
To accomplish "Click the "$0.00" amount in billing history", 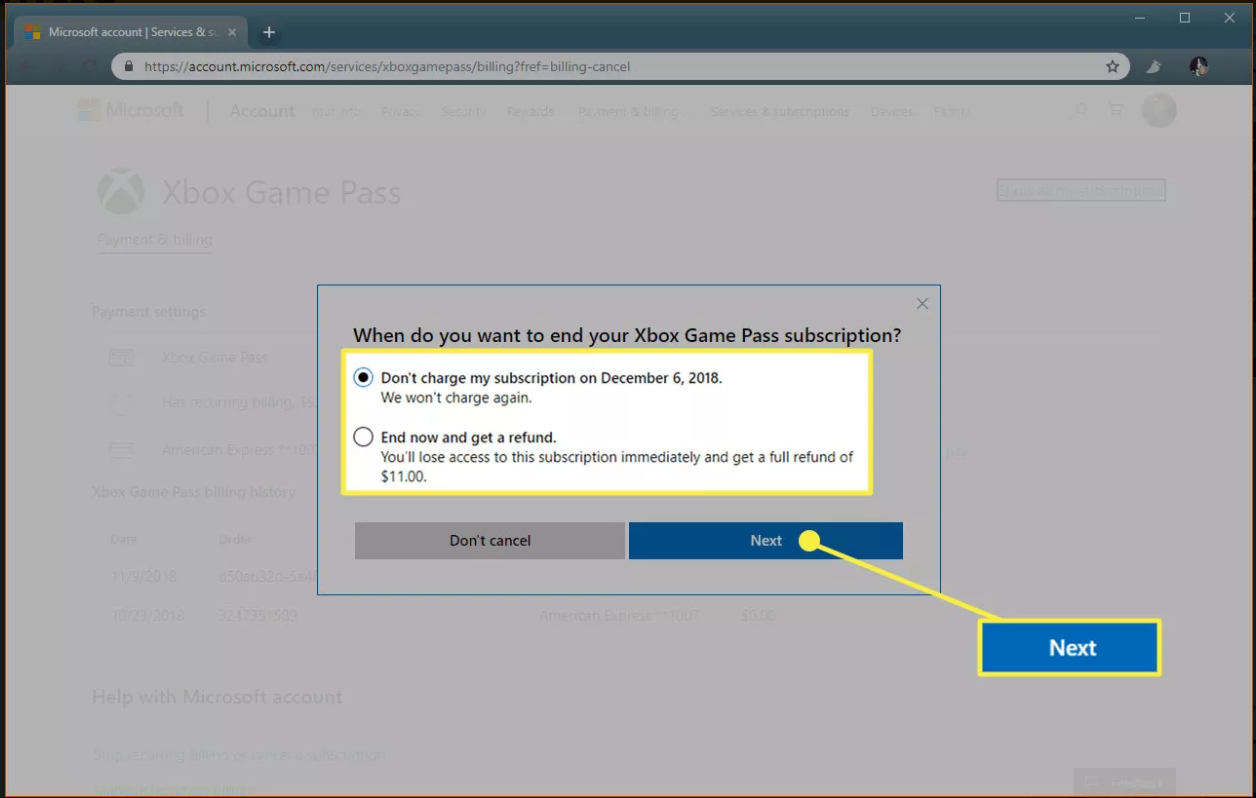I will tap(758, 616).
